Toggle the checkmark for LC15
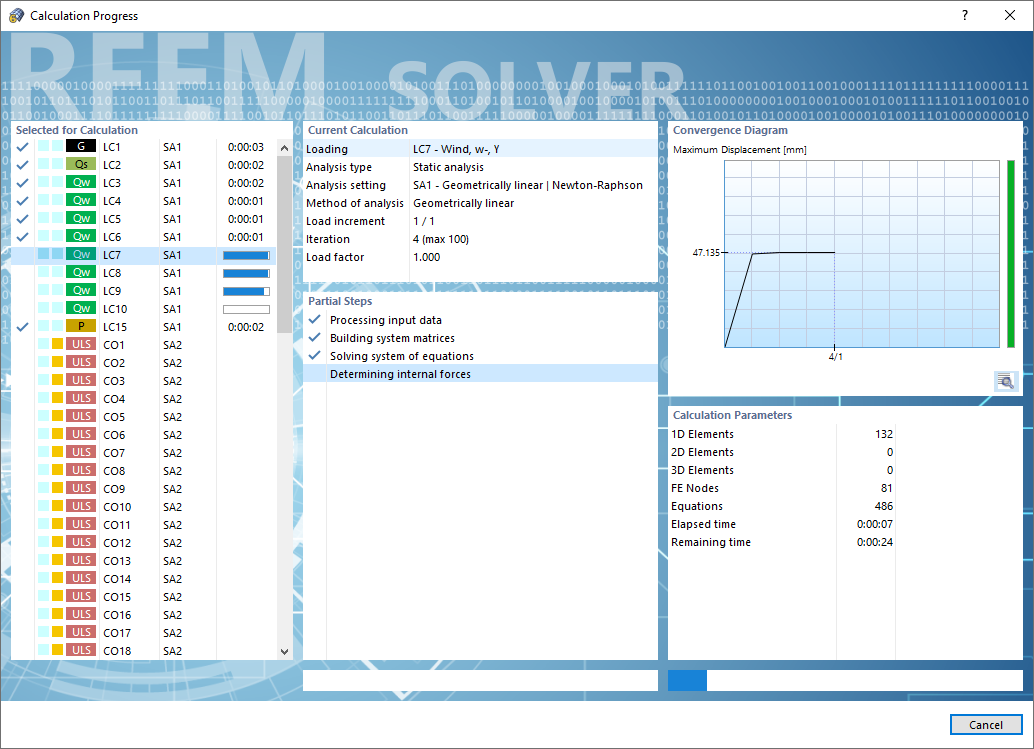Viewport: 1034px width, 749px height. (22, 327)
